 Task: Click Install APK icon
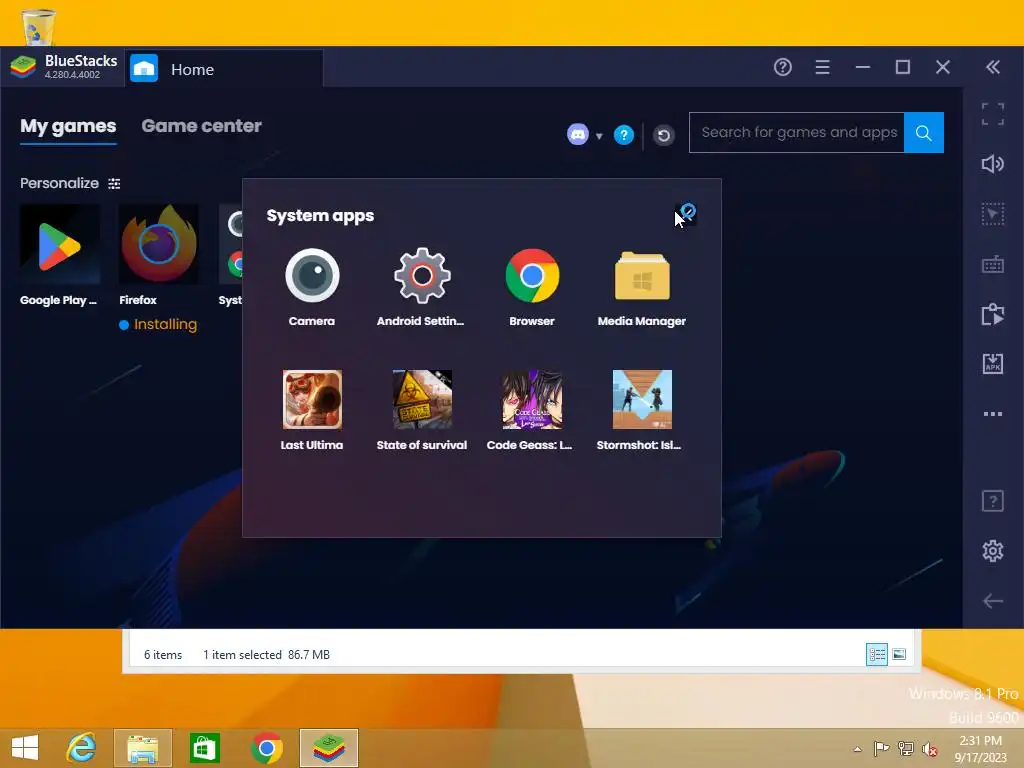[x=993, y=364]
